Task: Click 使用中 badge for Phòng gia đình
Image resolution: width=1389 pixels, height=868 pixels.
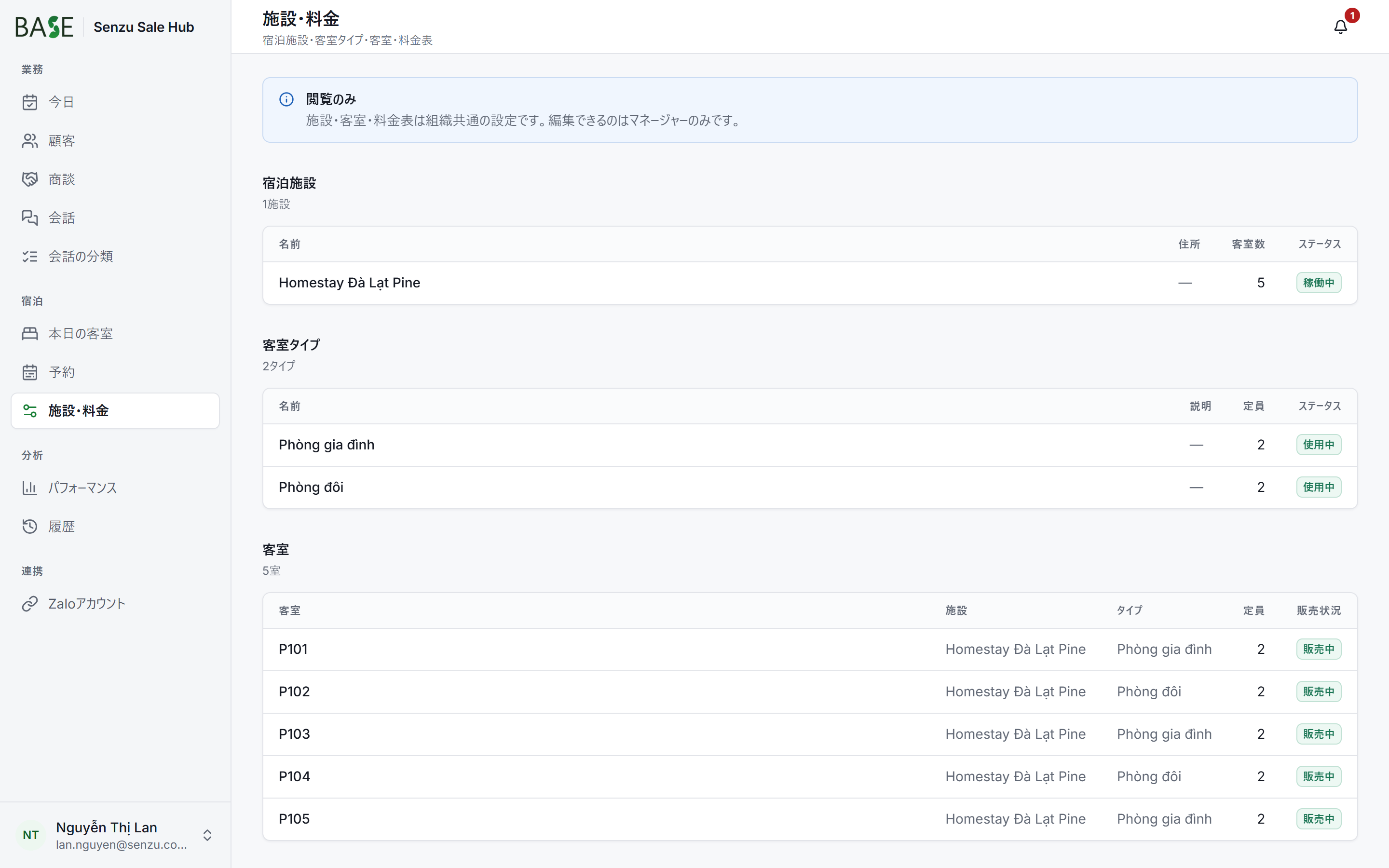Action: pyautogui.click(x=1319, y=445)
